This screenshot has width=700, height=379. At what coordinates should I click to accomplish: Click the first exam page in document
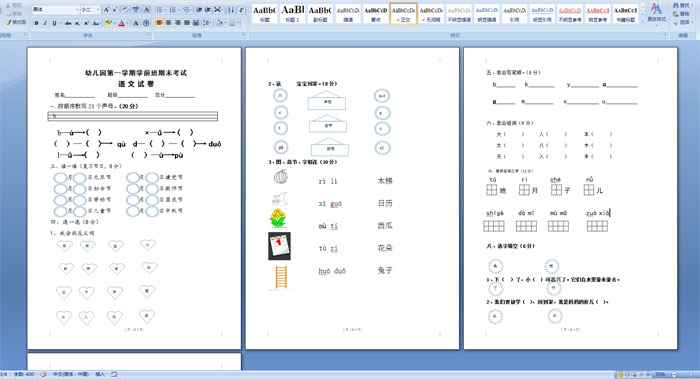(x=134, y=198)
